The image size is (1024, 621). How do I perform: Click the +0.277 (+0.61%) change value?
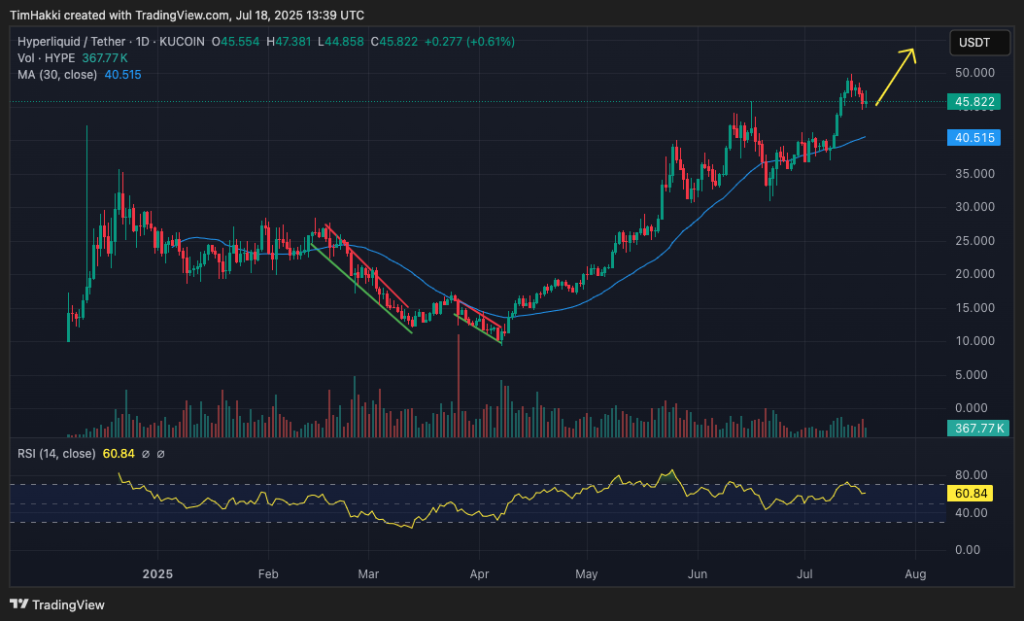tap(467, 41)
